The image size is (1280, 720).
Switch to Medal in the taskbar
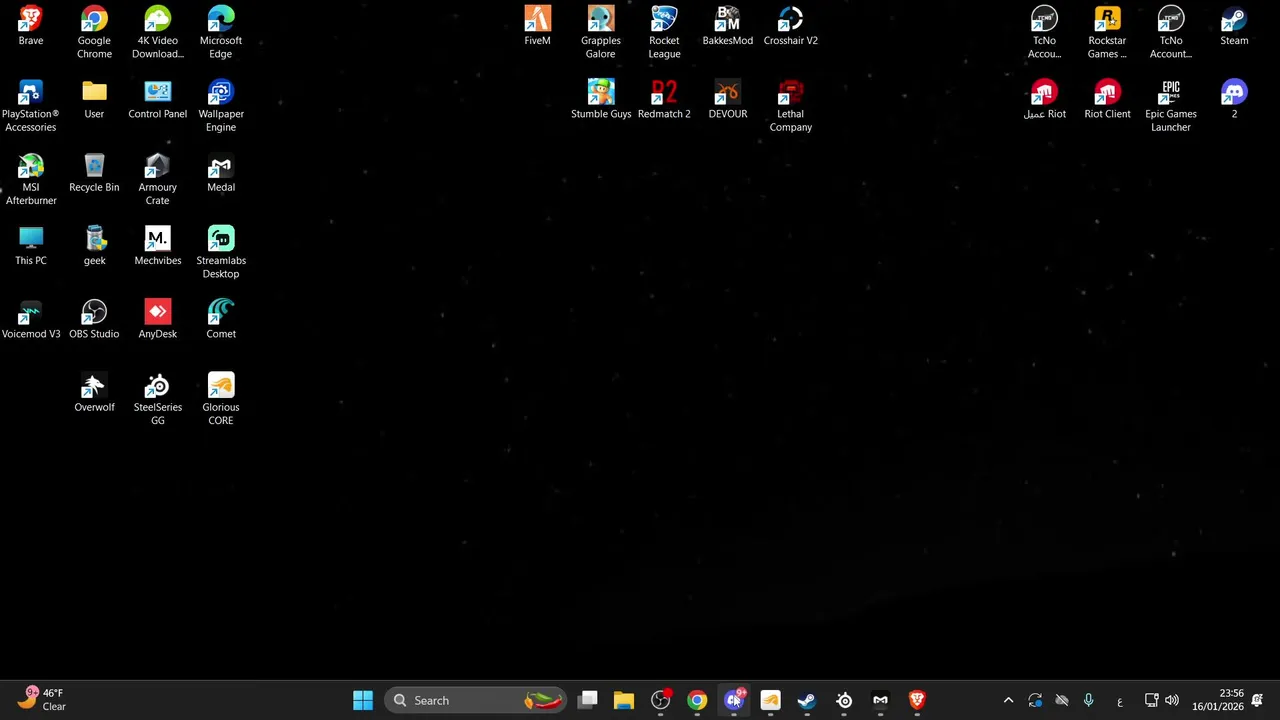click(x=880, y=700)
